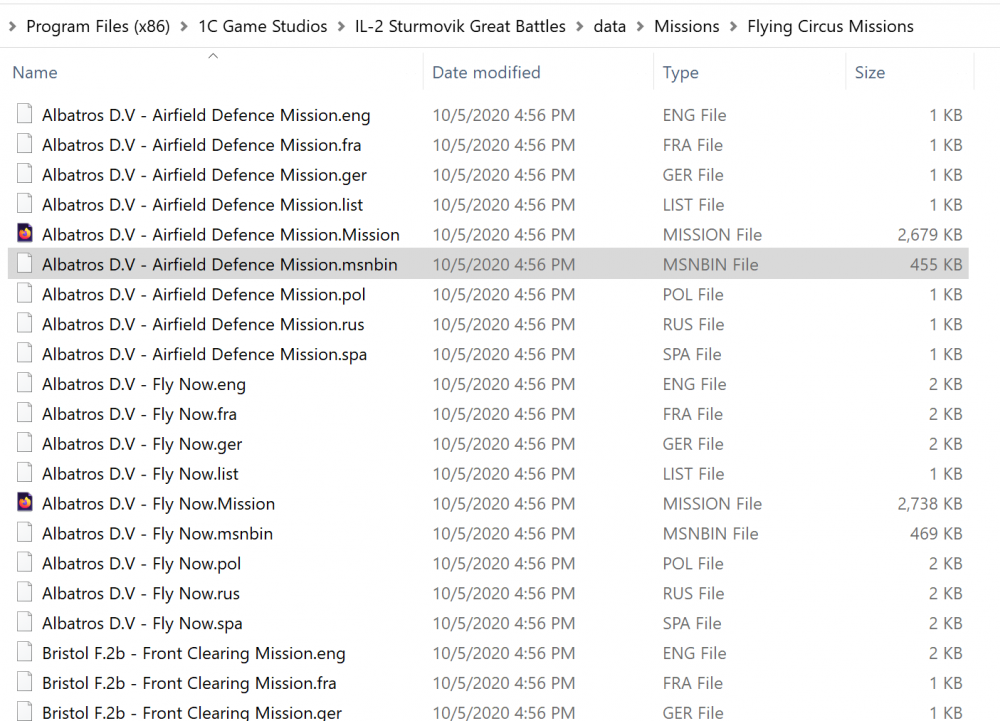This screenshot has width=1000, height=721.
Task: Click the document icon beside Airfield Defence Mission.list
Action: (x=24, y=204)
